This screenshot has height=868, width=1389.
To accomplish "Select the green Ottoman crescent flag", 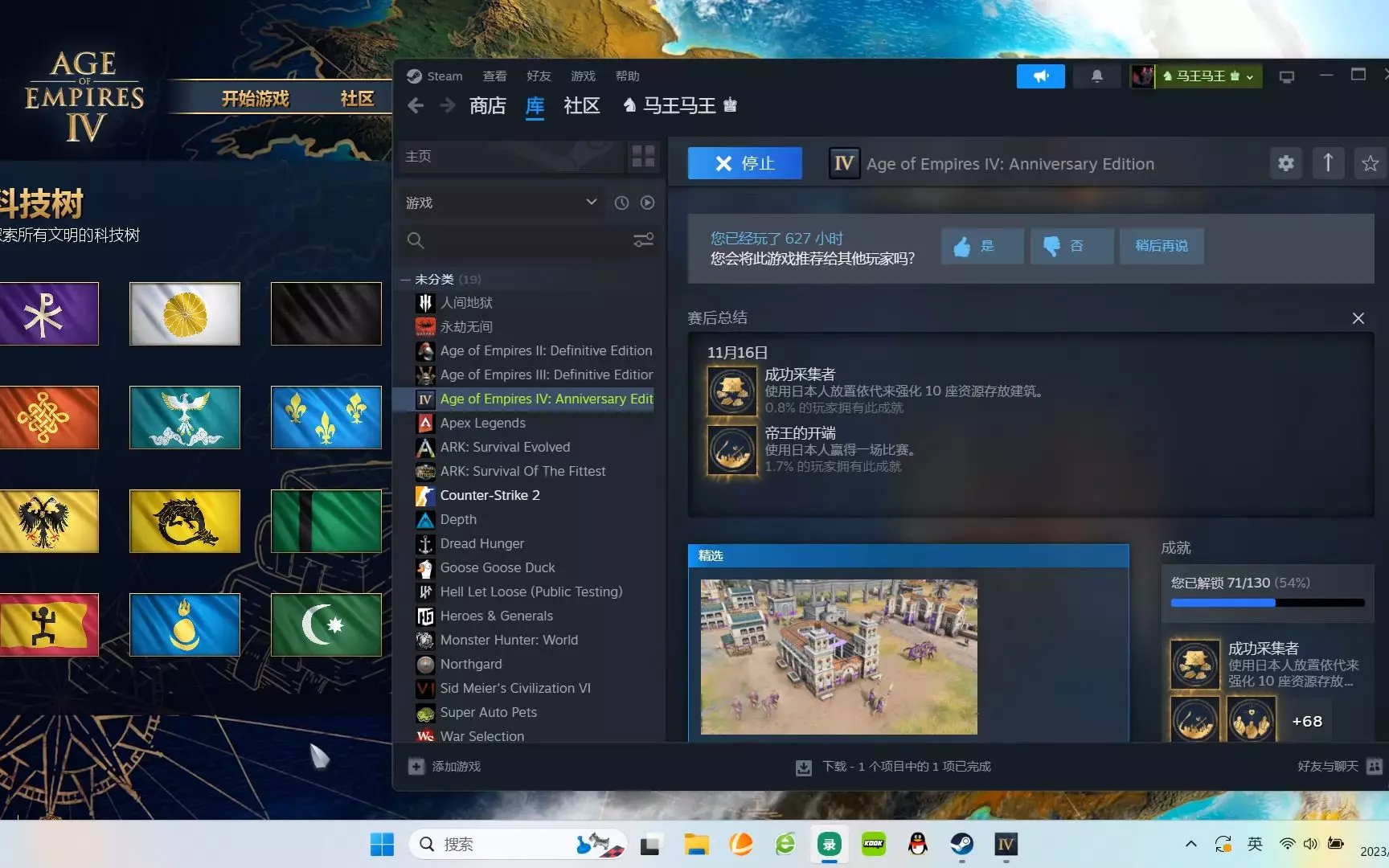I will pyautogui.click(x=326, y=624).
